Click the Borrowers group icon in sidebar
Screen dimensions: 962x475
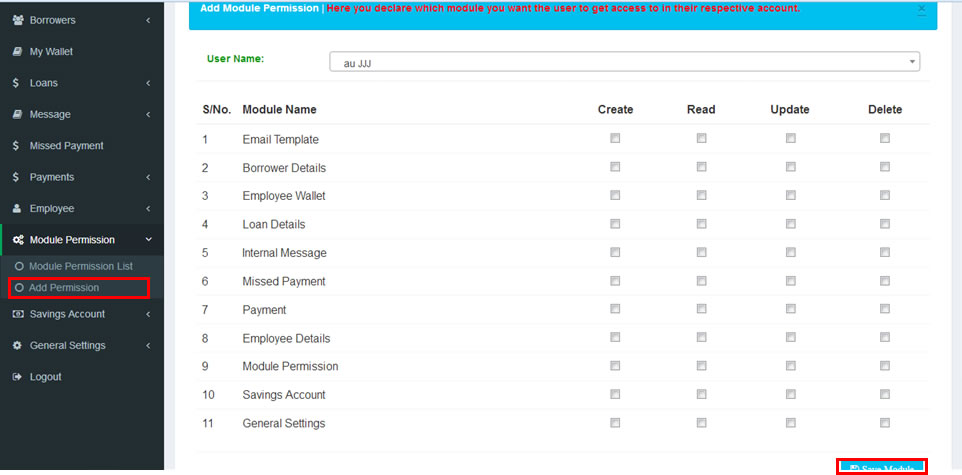click(x=17, y=20)
